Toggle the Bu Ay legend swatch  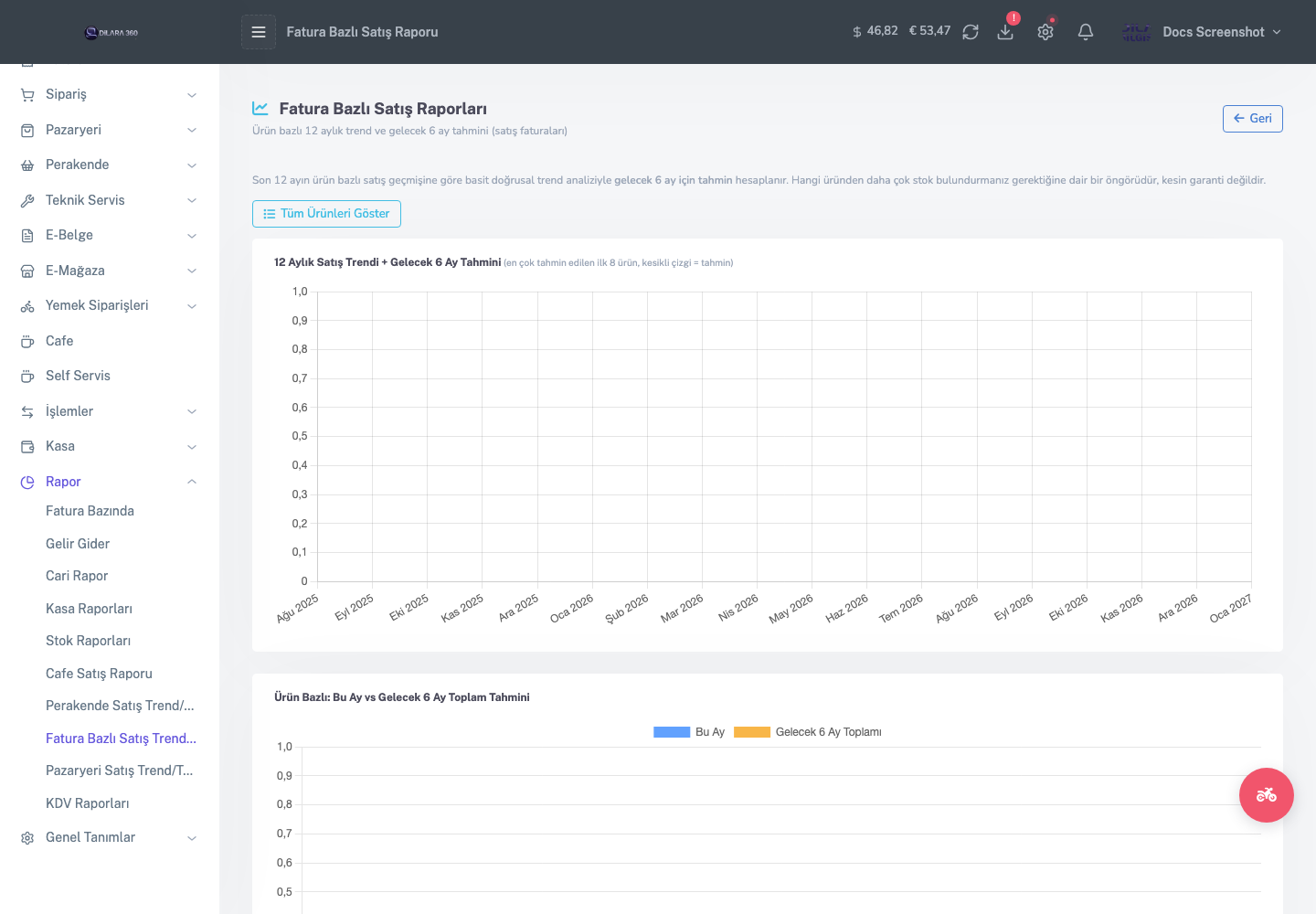pyautogui.click(x=672, y=732)
